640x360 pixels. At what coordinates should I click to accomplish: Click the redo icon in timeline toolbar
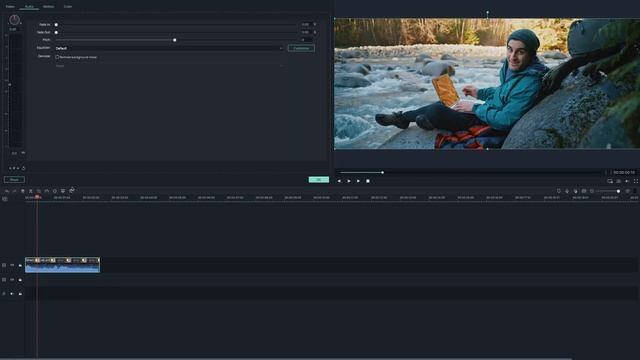point(15,191)
